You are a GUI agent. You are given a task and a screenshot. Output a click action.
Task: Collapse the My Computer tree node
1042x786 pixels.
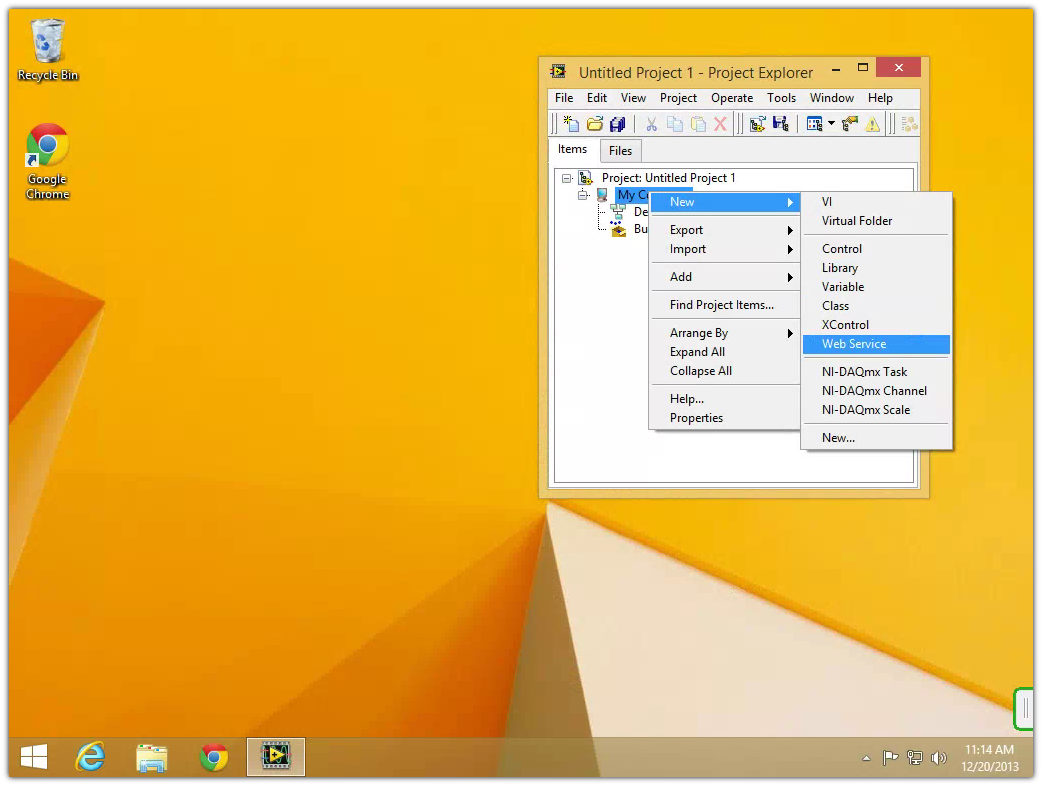583,195
